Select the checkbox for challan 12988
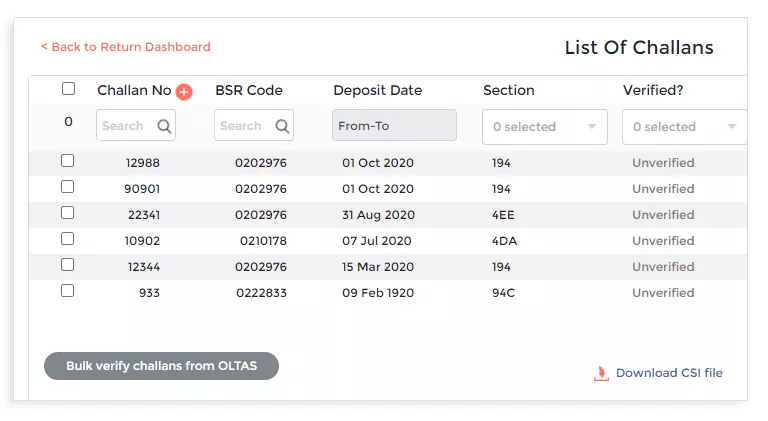Viewport: 768px width, 421px height. pyautogui.click(x=67, y=161)
